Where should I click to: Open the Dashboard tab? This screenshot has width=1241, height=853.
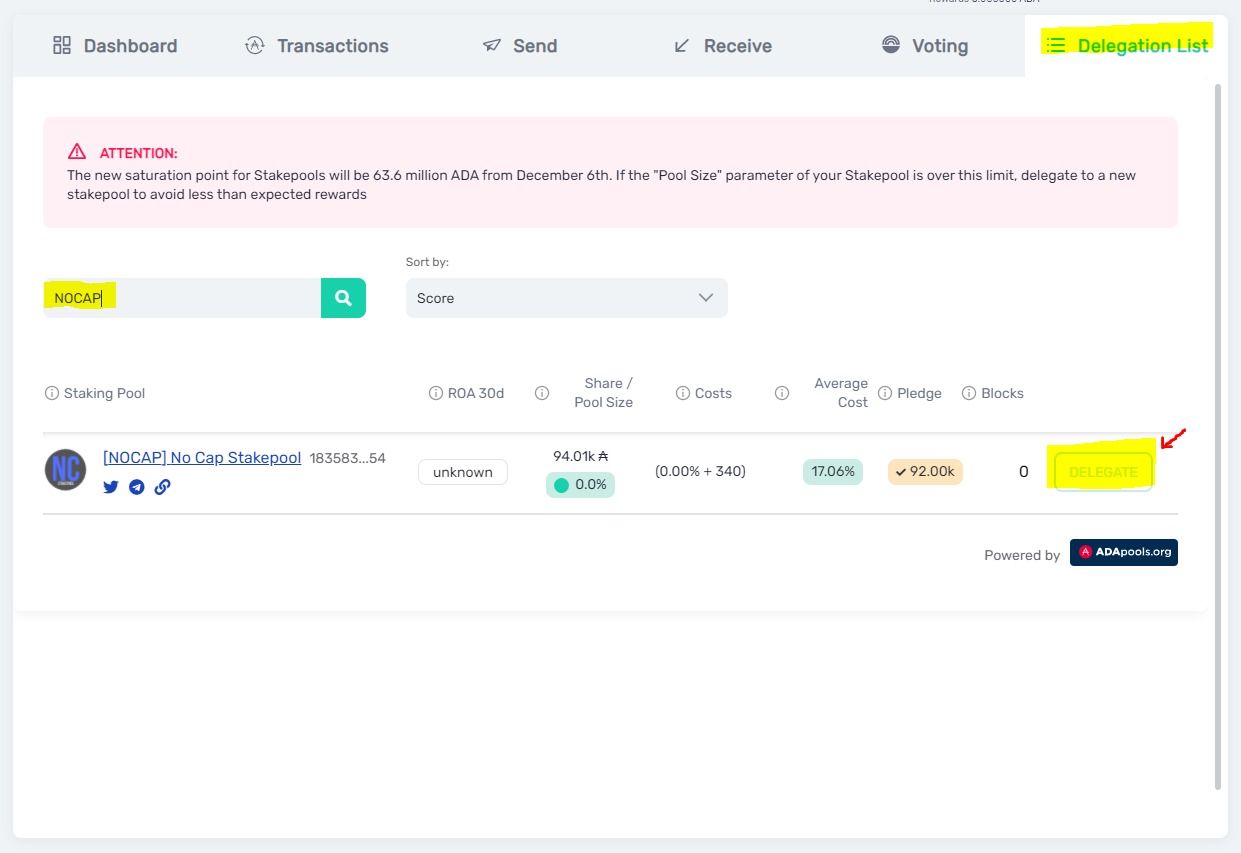(115, 46)
